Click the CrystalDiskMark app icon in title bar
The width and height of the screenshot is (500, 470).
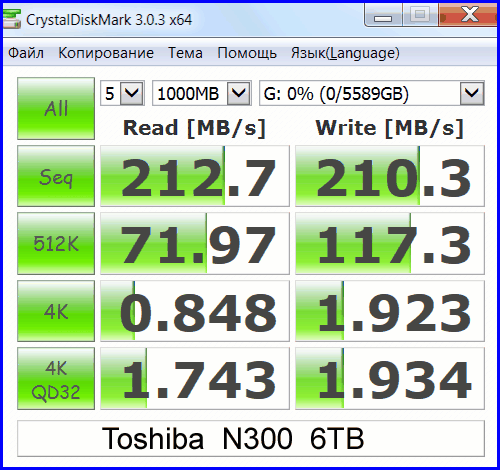pos(12,19)
